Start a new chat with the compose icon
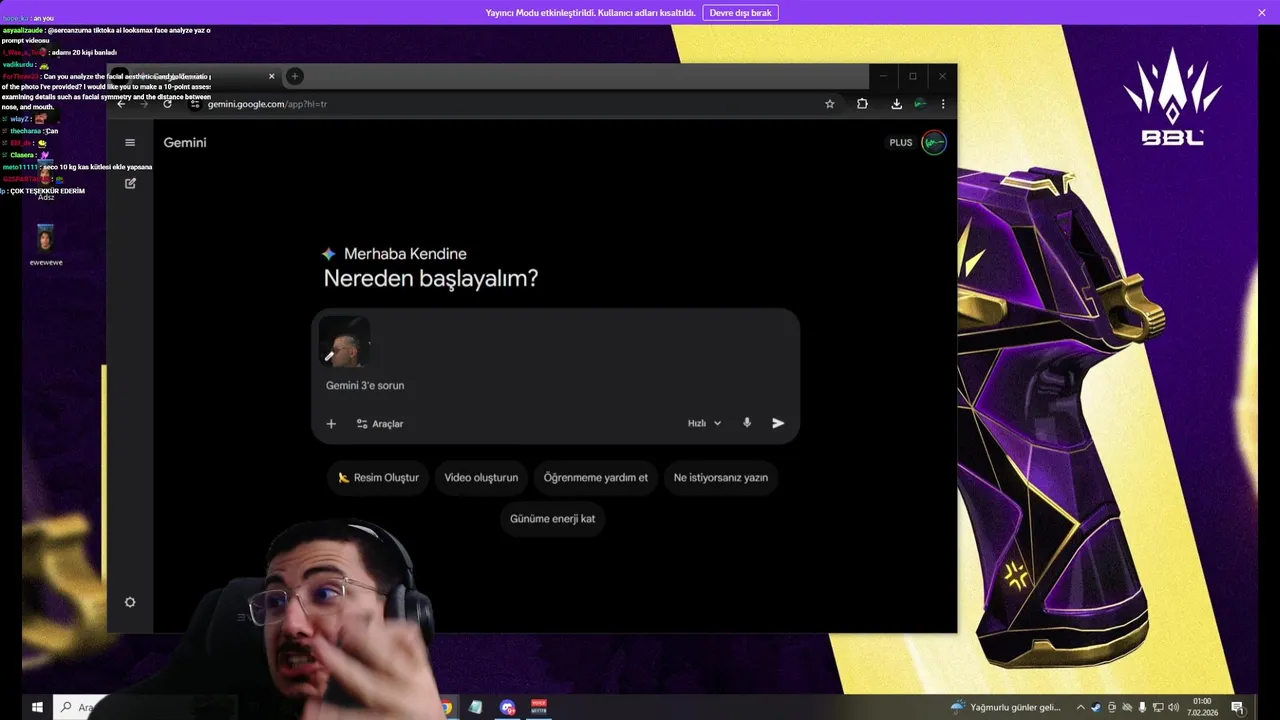This screenshot has height=720, width=1280. click(130, 184)
